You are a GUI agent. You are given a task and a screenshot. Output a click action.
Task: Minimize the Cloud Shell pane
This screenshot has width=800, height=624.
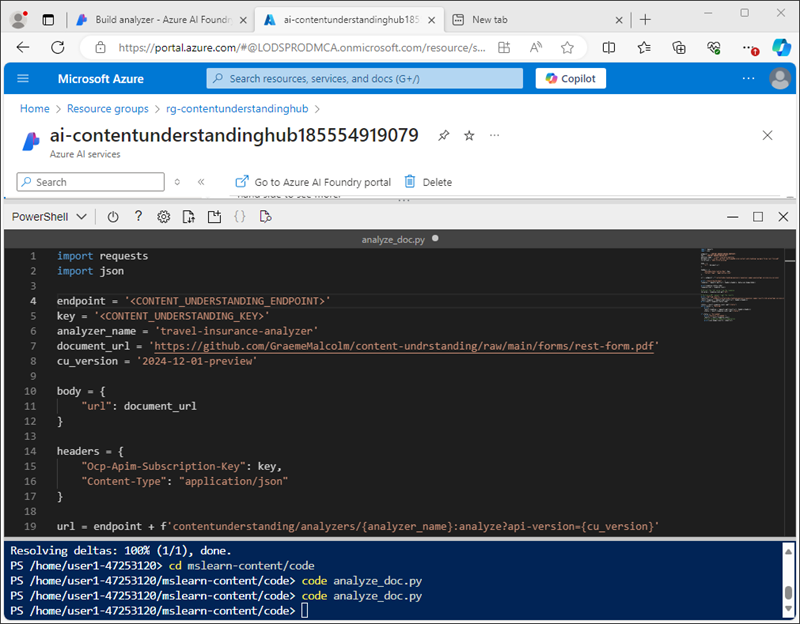tap(733, 217)
